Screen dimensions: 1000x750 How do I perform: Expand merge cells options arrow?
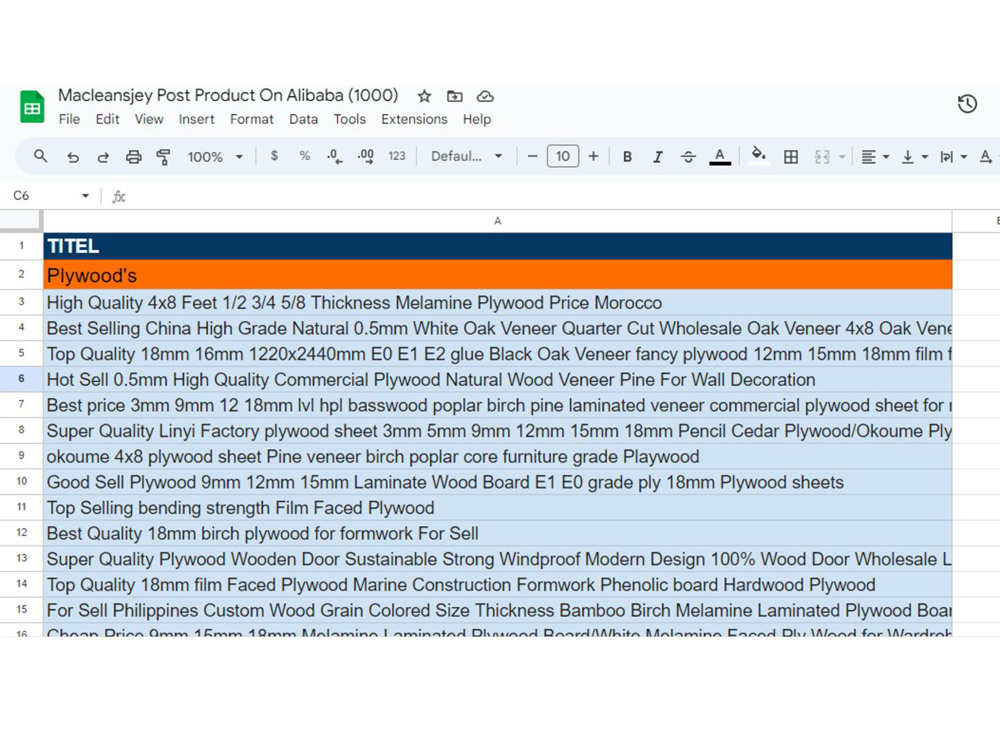point(842,157)
